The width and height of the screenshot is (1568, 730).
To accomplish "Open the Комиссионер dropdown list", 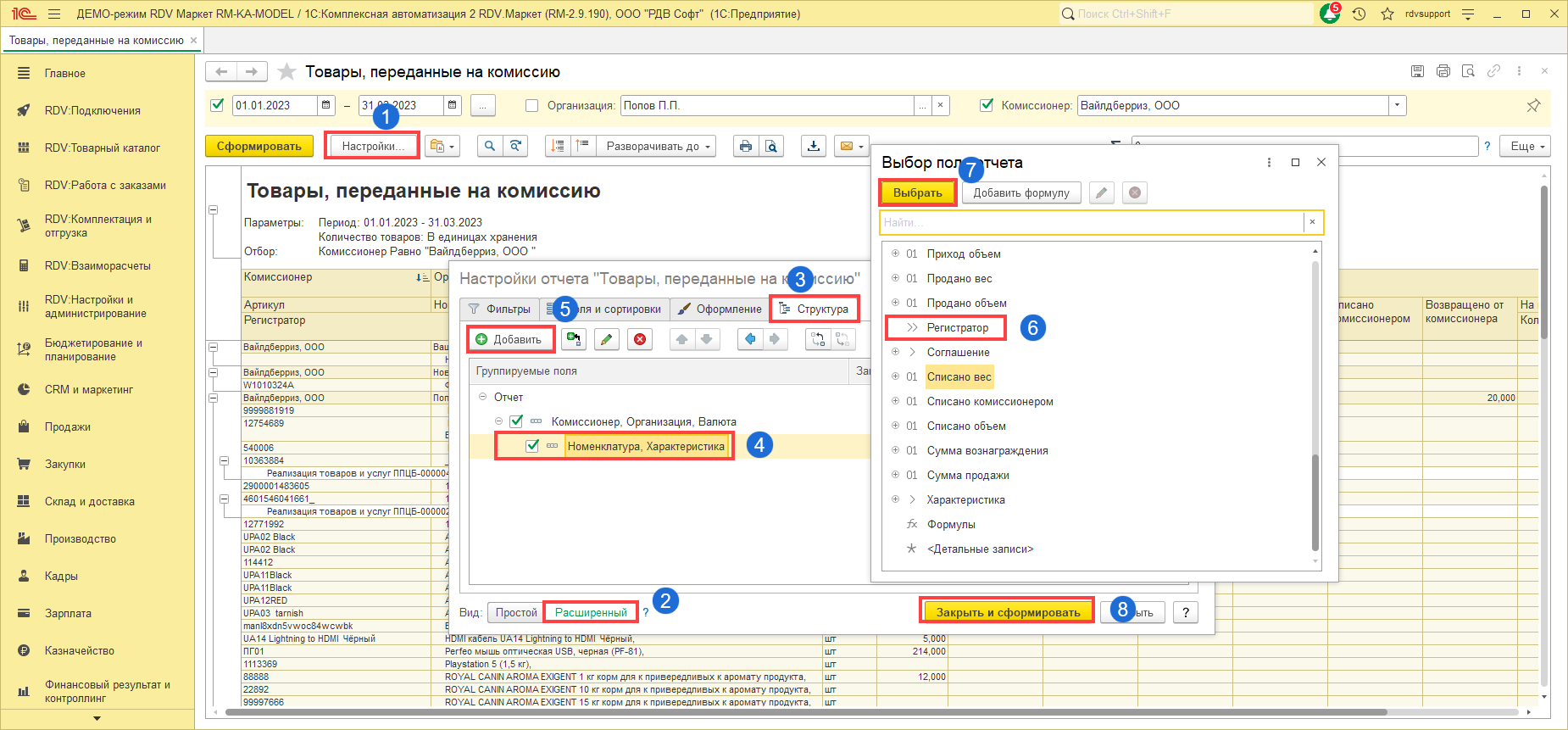I will tap(1397, 106).
